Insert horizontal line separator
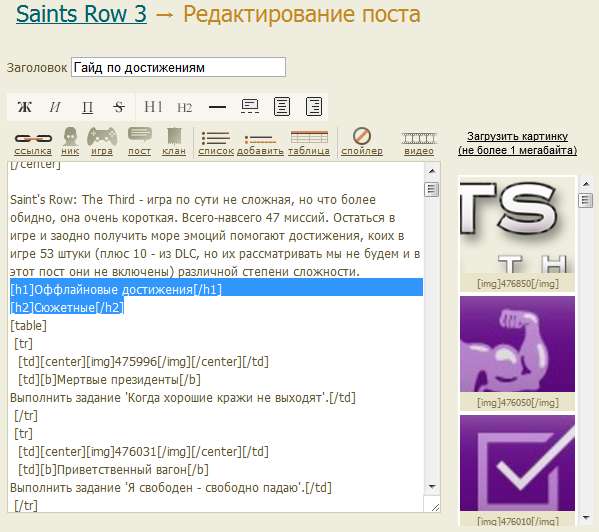This screenshot has height=532, width=599. coord(217,107)
